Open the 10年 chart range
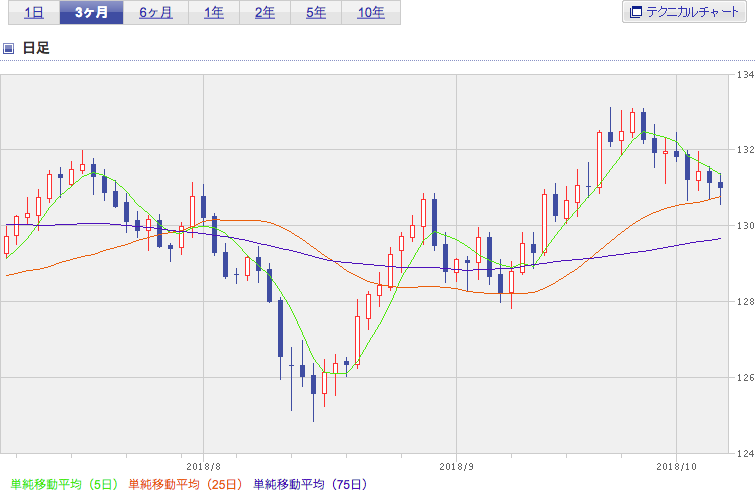Viewport: 755px width, 493px height. pos(371,13)
